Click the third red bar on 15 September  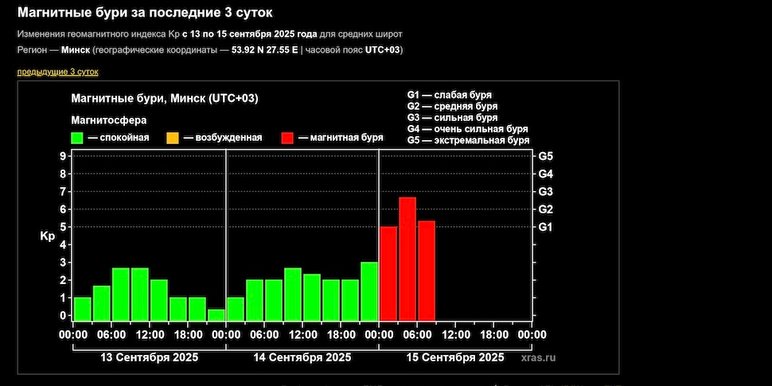point(426,270)
